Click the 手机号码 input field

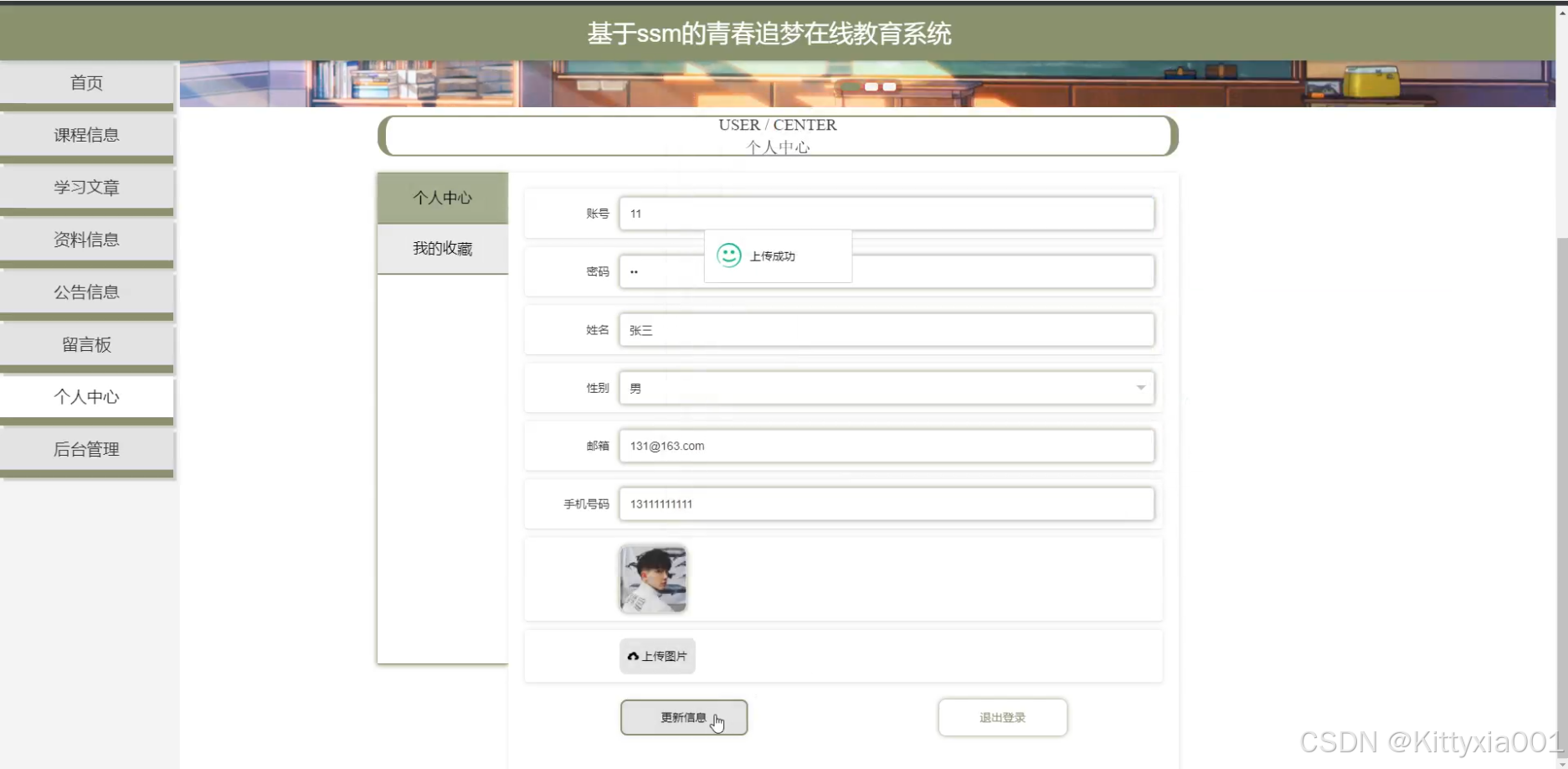coord(887,503)
